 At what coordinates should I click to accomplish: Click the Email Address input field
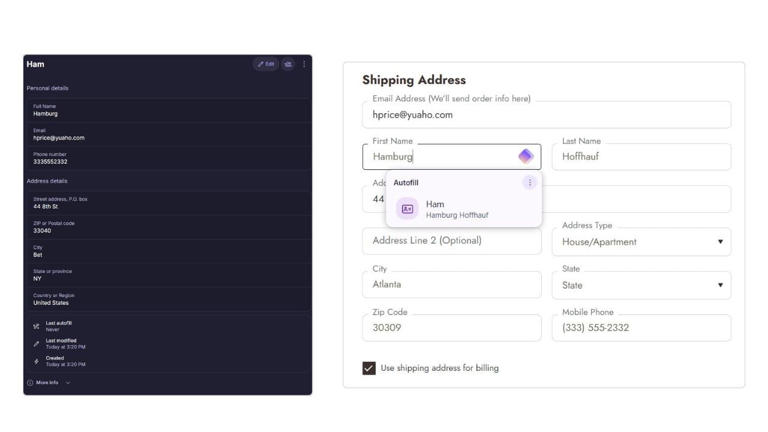point(546,115)
